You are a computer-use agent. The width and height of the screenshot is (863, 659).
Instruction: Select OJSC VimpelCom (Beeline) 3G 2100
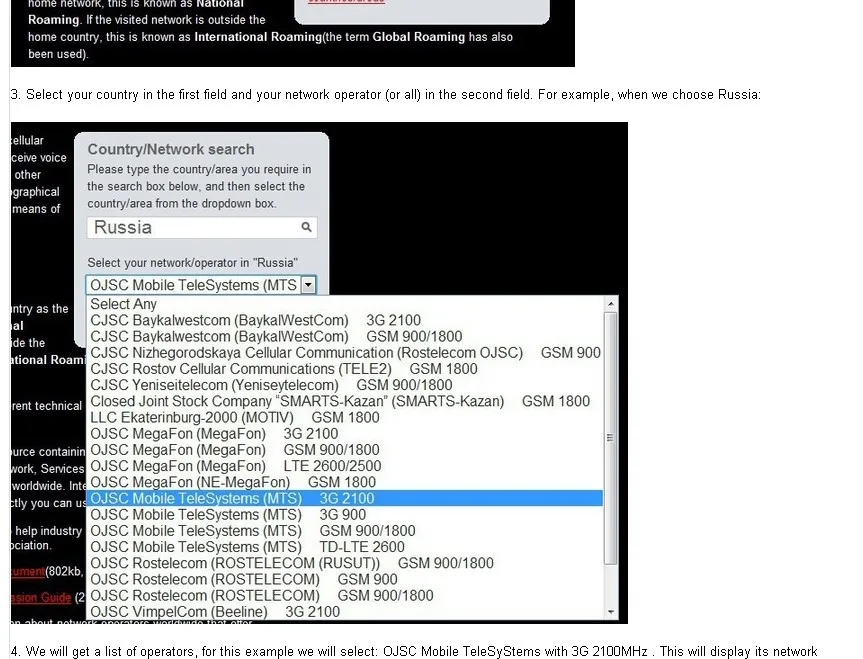click(345, 612)
